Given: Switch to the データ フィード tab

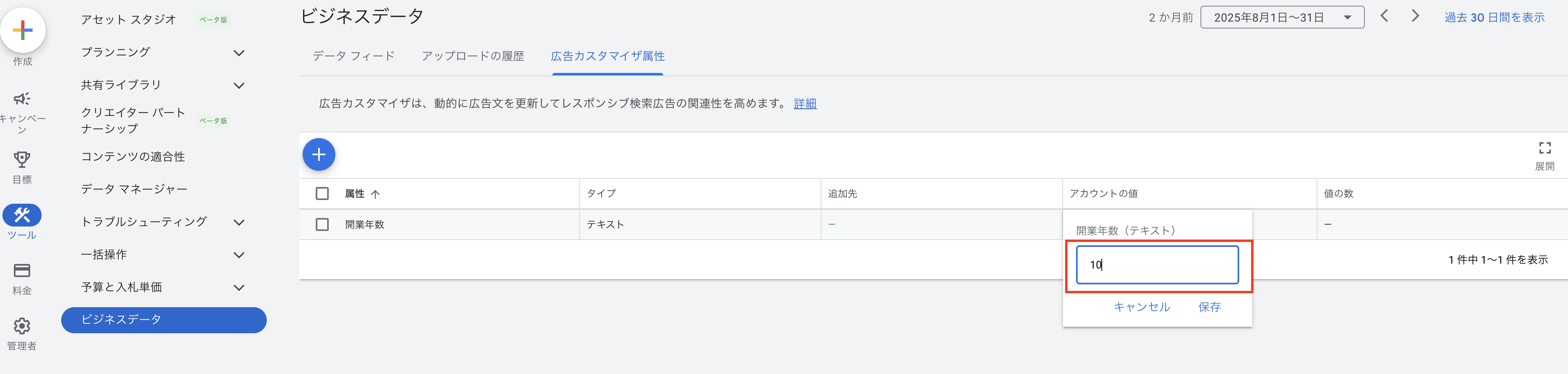Looking at the screenshot, I should click(x=354, y=56).
